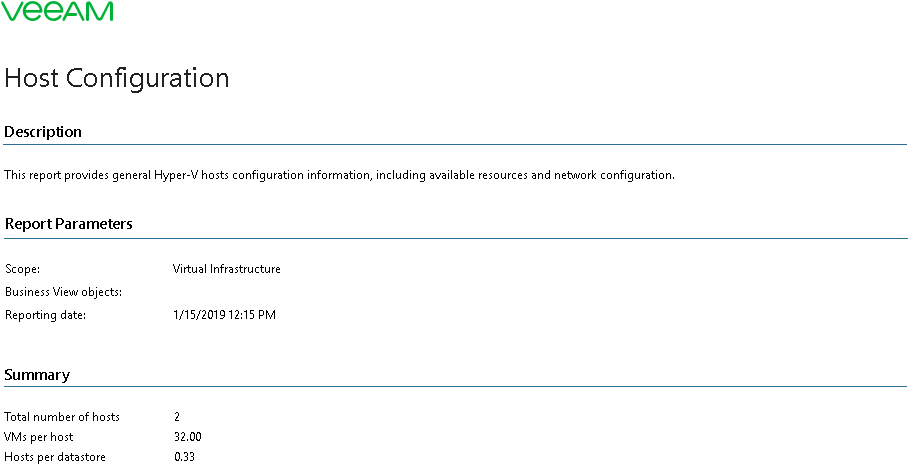This screenshot has height=468, width=912.
Task: Click the Host Configuration title
Action: tap(117, 78)
